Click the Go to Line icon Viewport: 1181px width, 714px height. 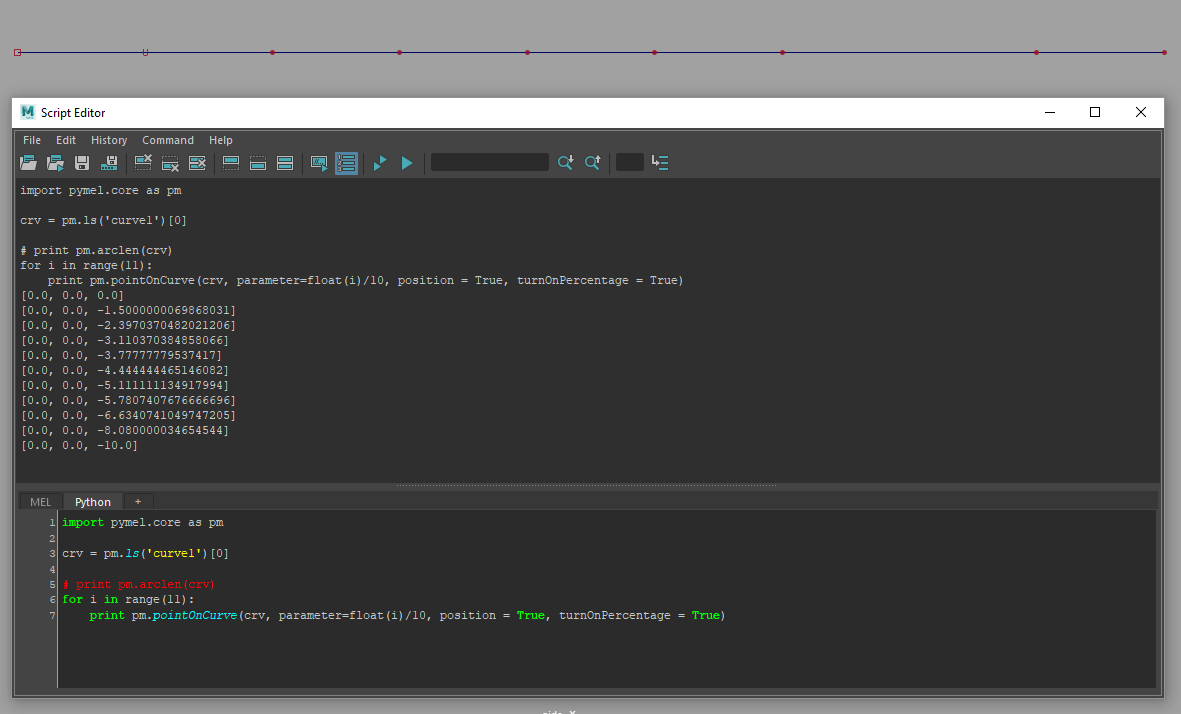click(x=660, y=162)
